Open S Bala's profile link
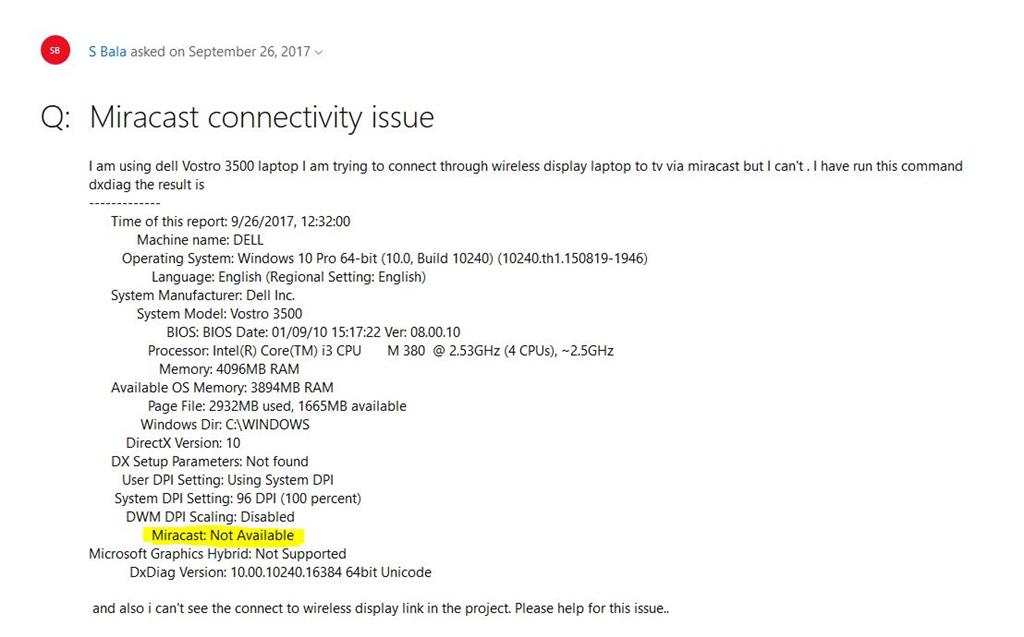Image resolution: width=1024 pixels, height=637 pixels. (107, 51)
